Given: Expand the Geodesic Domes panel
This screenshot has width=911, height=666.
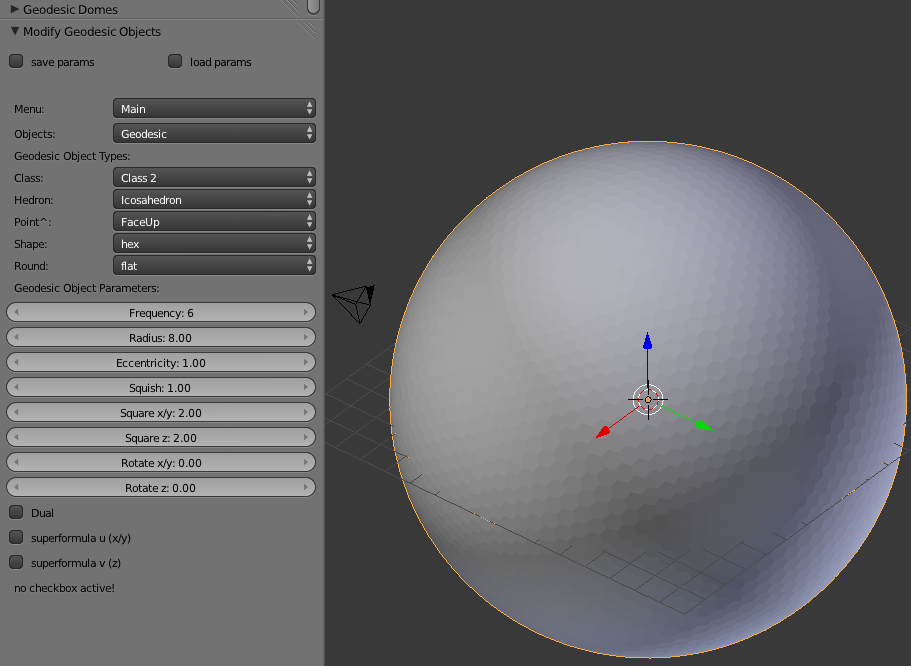Looking at the screenshot, I should pyautogui.click(x=15, y=9).
